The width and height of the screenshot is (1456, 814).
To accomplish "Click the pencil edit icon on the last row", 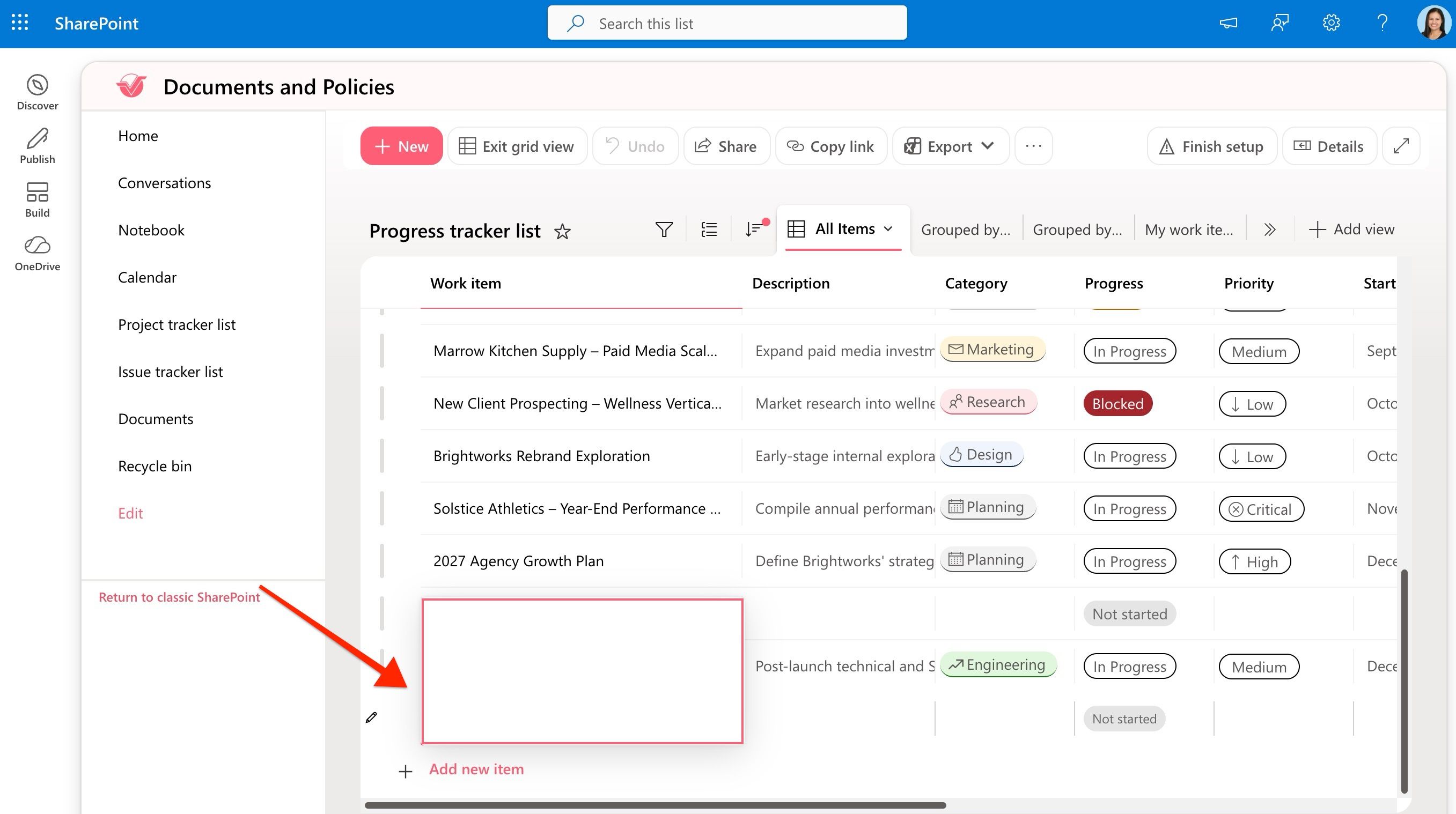I will 371,717.
